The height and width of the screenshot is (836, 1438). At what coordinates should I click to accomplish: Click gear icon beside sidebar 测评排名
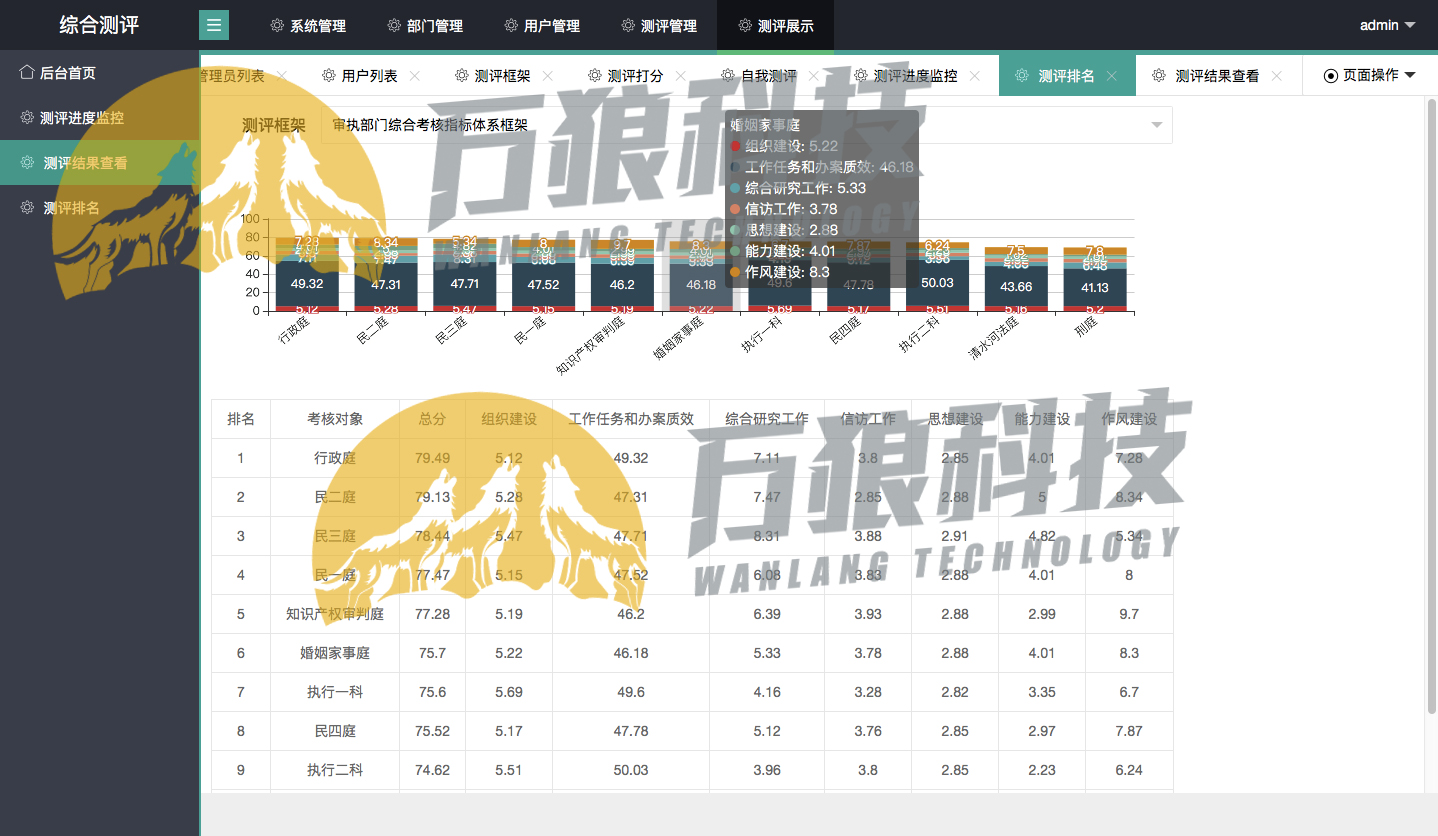coord(27,208)
